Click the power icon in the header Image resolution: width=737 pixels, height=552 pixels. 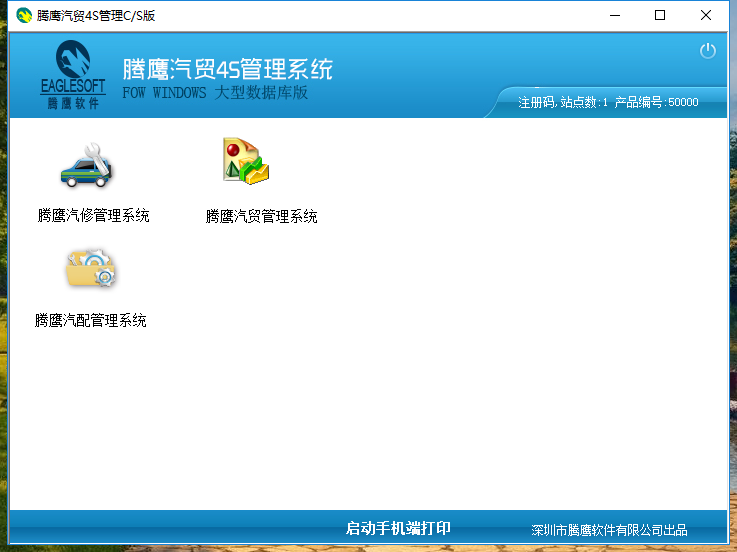(707, 51)
